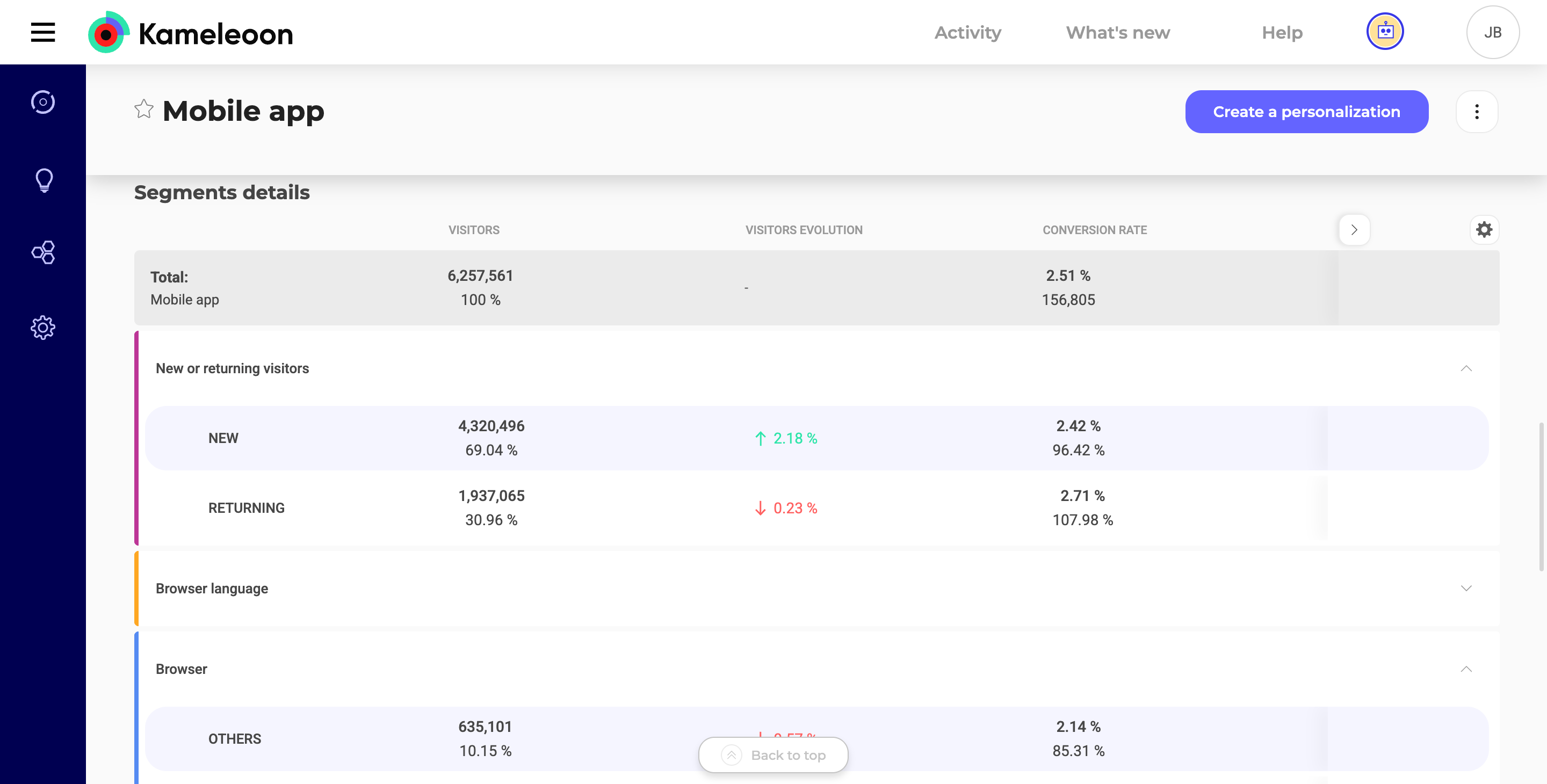Favorite the Mobile app segment star
Image resolution: width=1547 pixels, height=784 pixels.
click(x=143, y=109)
